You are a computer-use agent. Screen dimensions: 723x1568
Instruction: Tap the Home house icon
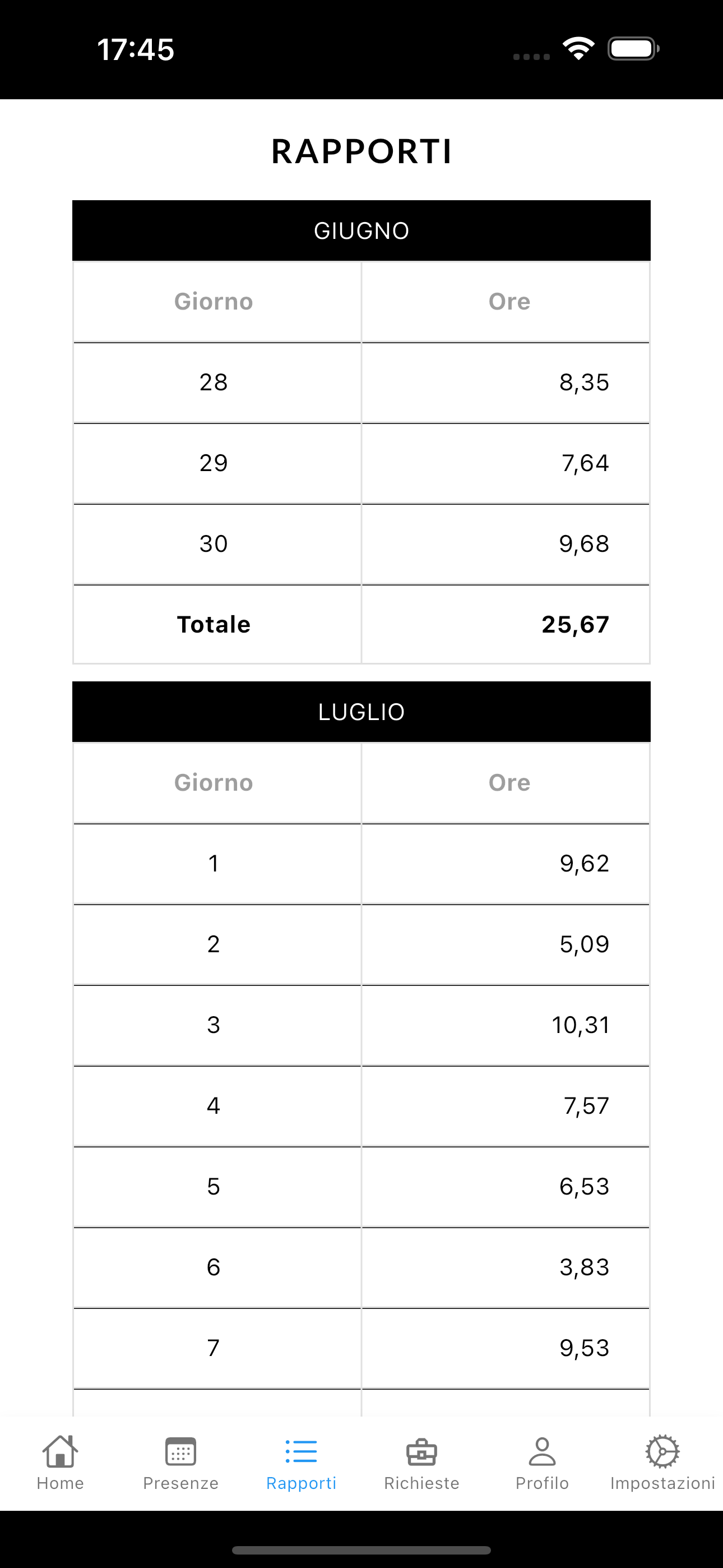click(61, 1452)
